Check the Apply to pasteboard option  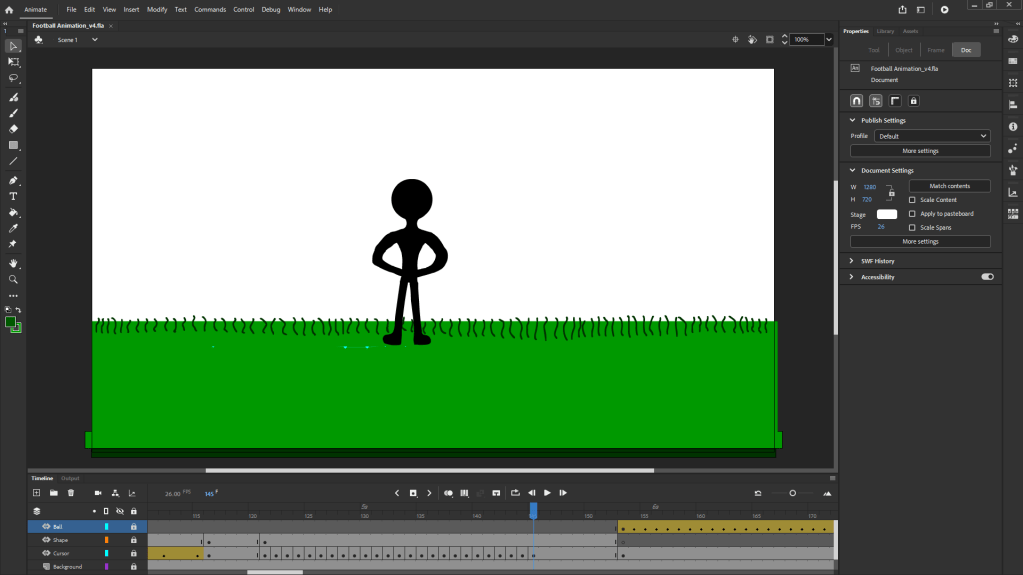pyautogui.click(x=912, y=214)
